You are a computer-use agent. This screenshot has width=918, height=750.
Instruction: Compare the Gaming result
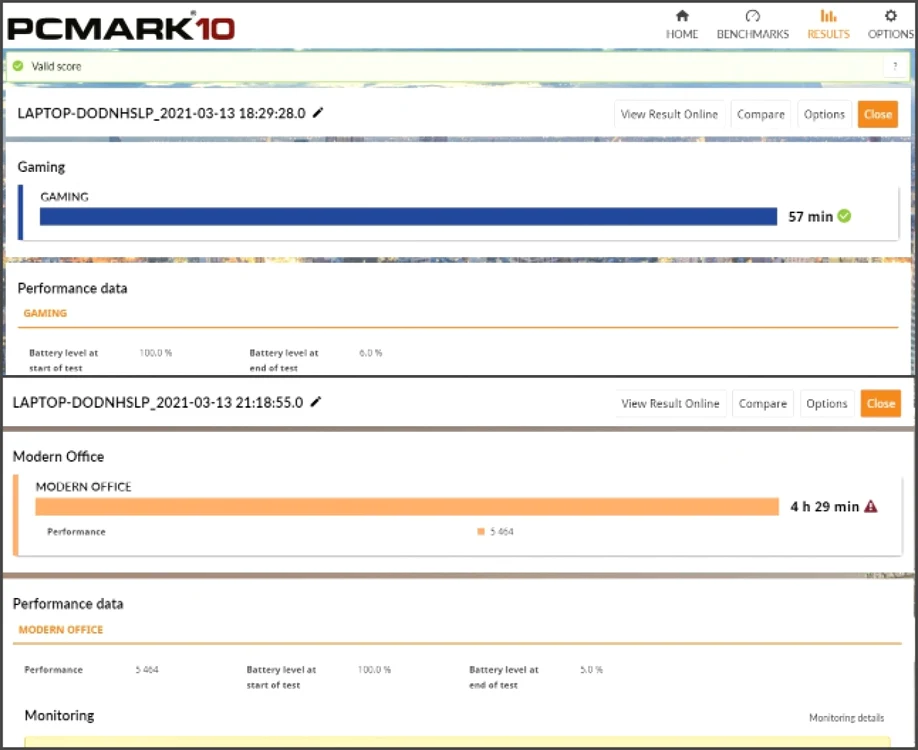[761, 114]
